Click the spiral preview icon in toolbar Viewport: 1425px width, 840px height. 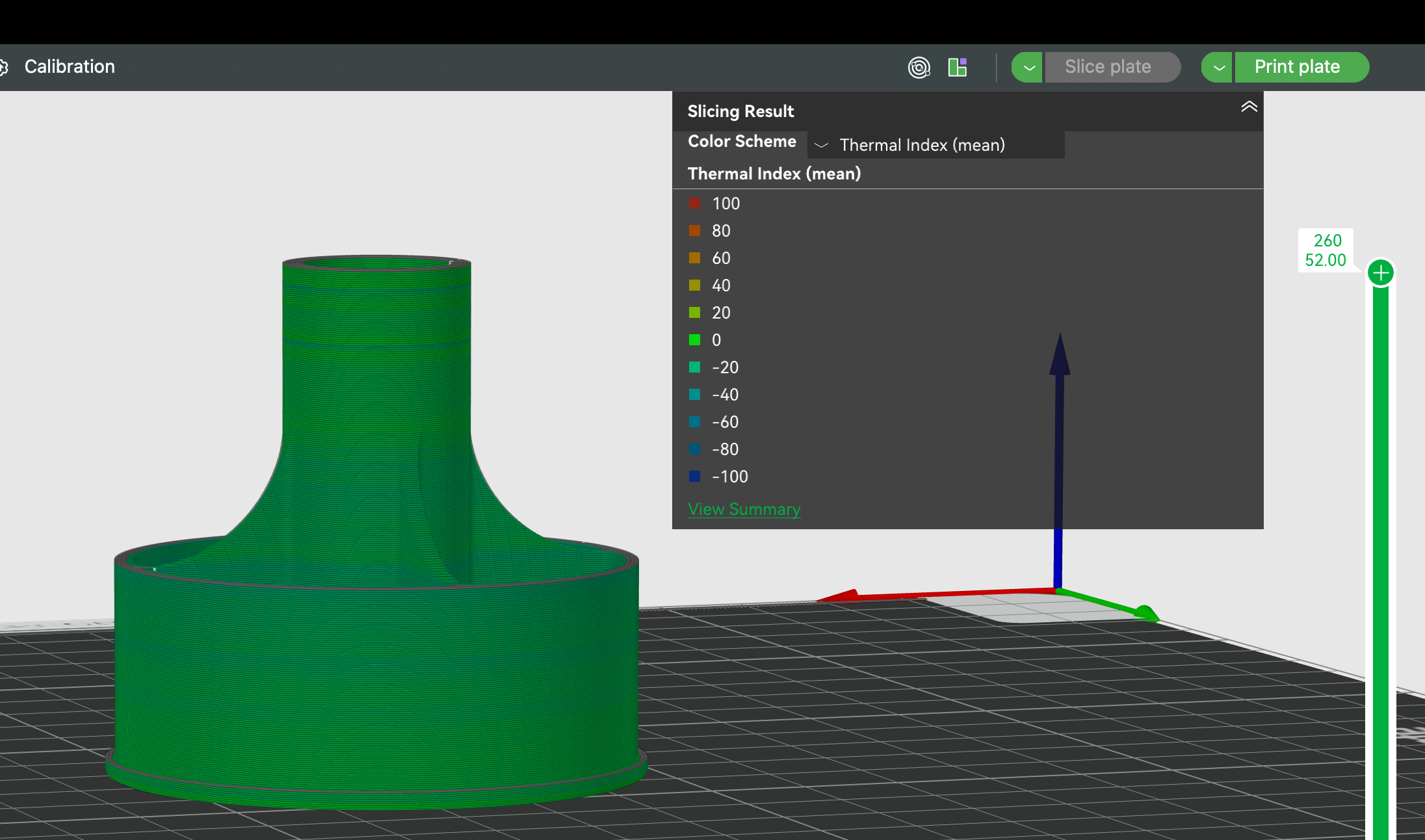[x=919, y=67]
